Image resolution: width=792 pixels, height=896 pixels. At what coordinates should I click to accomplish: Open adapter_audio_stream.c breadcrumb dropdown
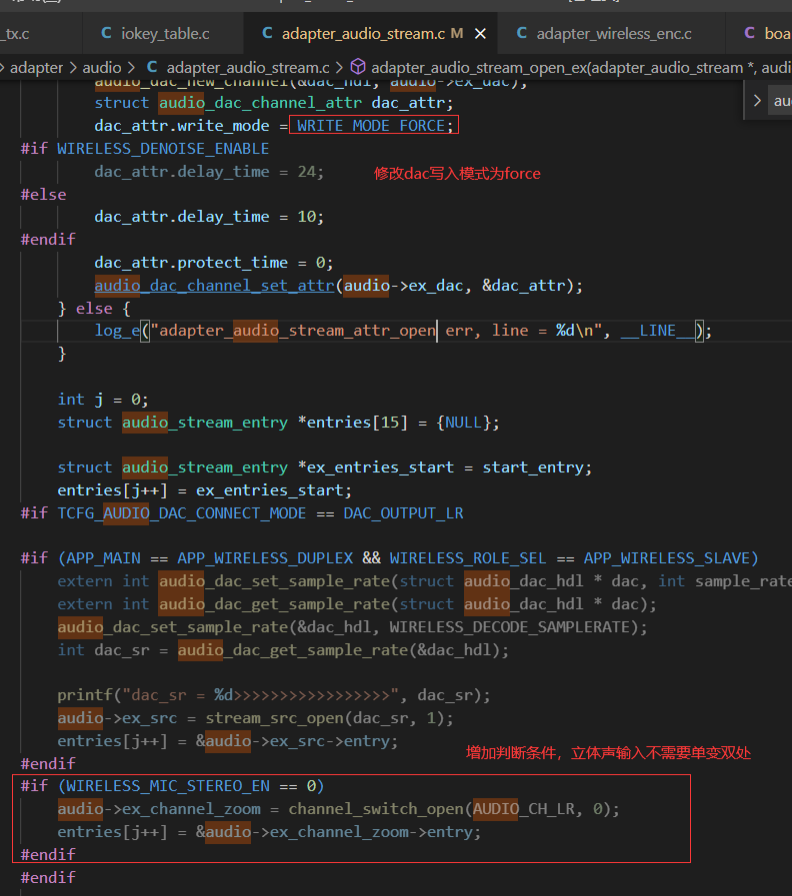click(247, 67)
